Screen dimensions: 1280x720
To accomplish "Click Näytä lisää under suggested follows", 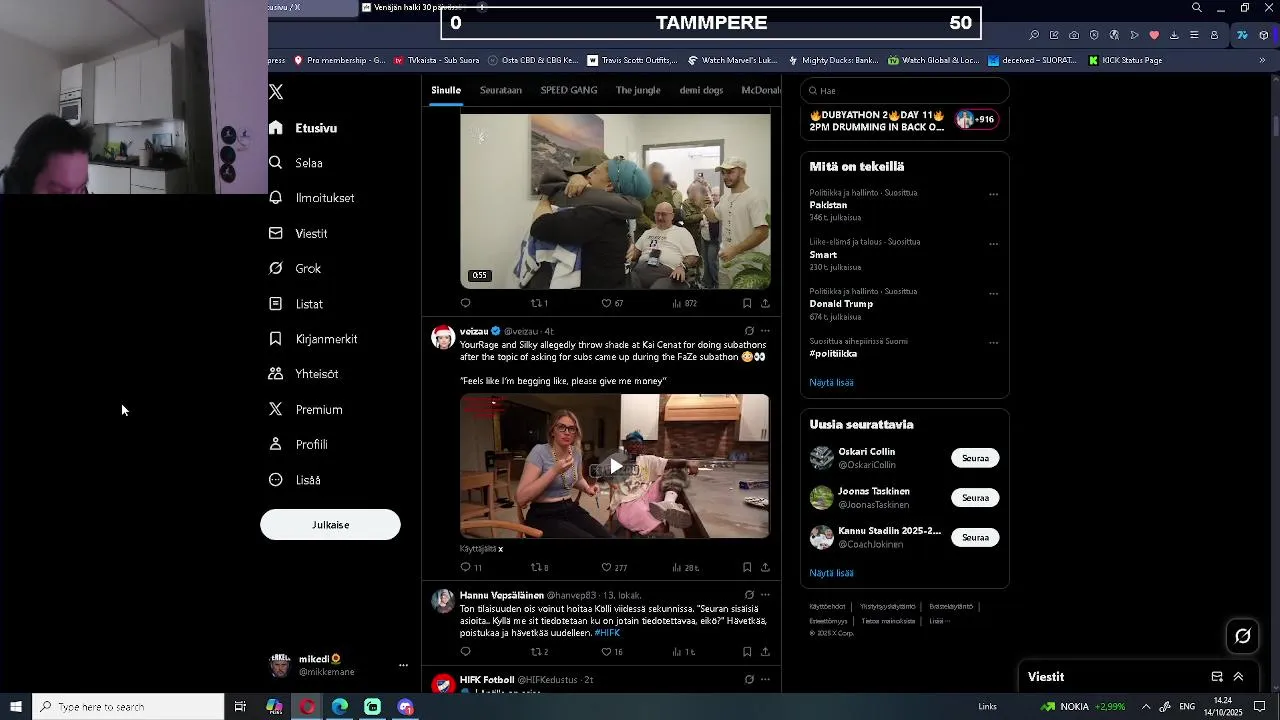I will [831, 573].
